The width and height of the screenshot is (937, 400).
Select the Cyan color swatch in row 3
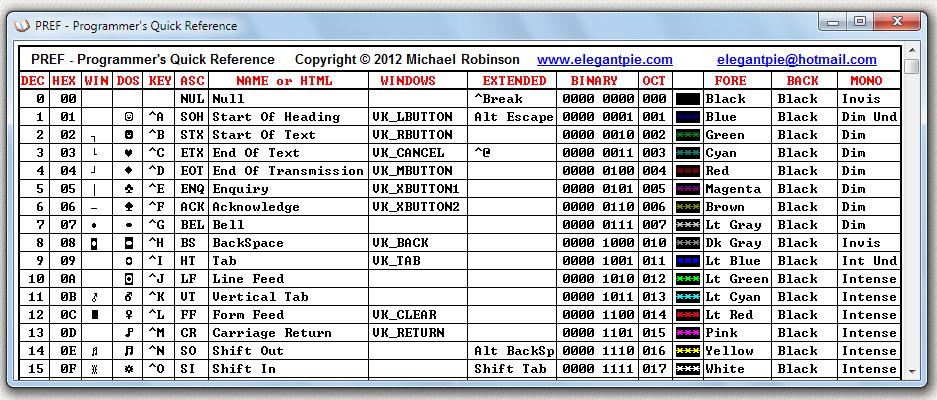(x=688, y=153)
